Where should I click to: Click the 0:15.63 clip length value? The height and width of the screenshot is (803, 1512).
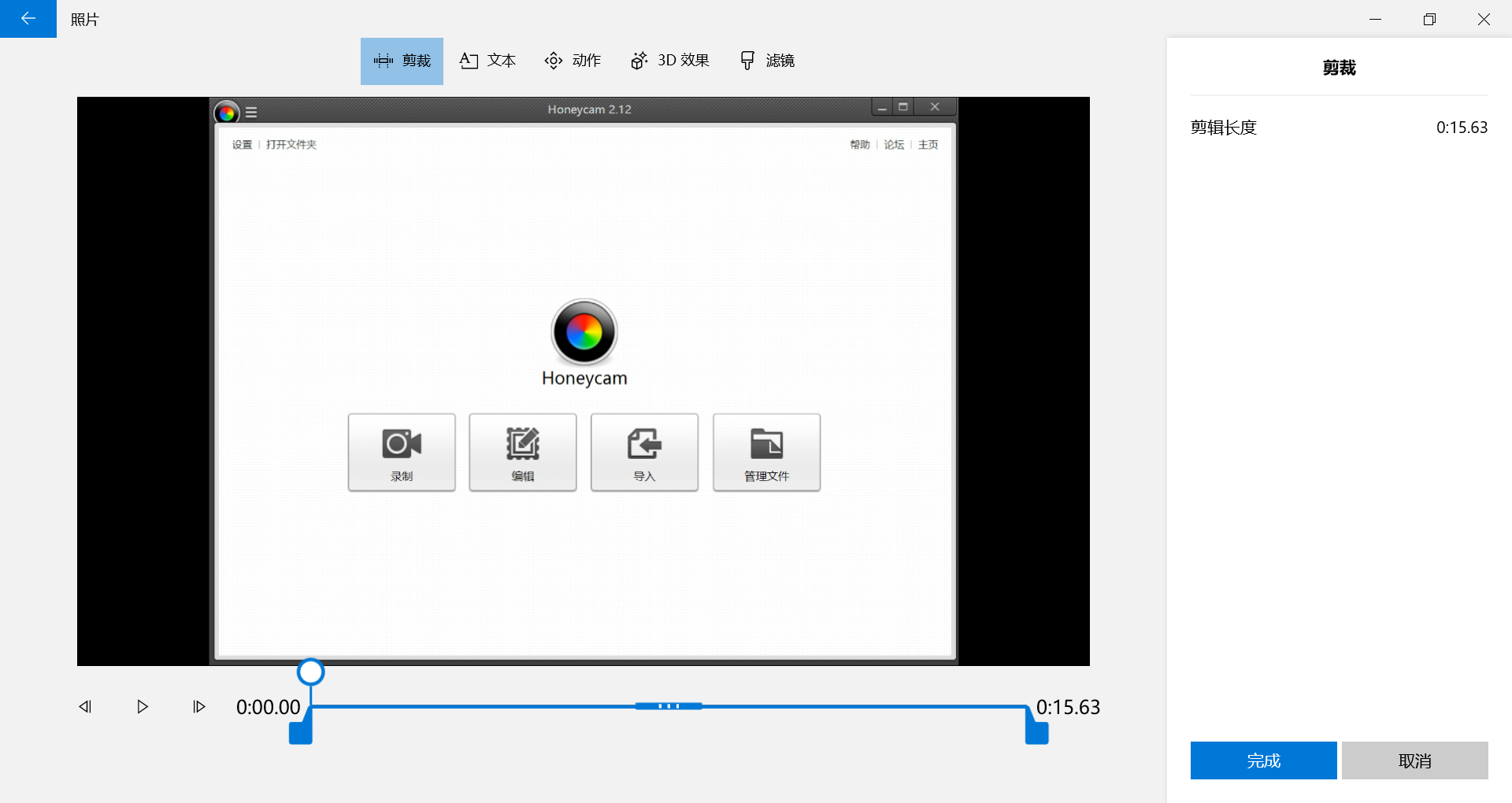(1462, 128)
